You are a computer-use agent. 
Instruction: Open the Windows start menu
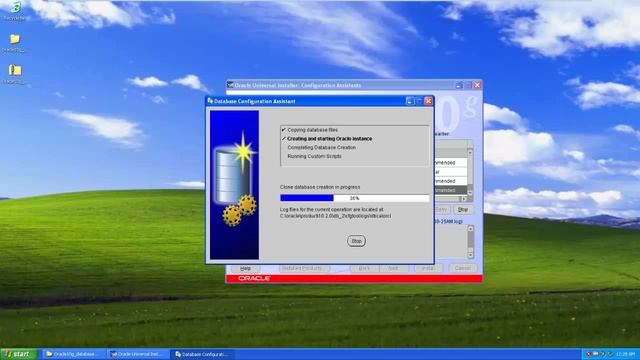(x=18, y=354)
